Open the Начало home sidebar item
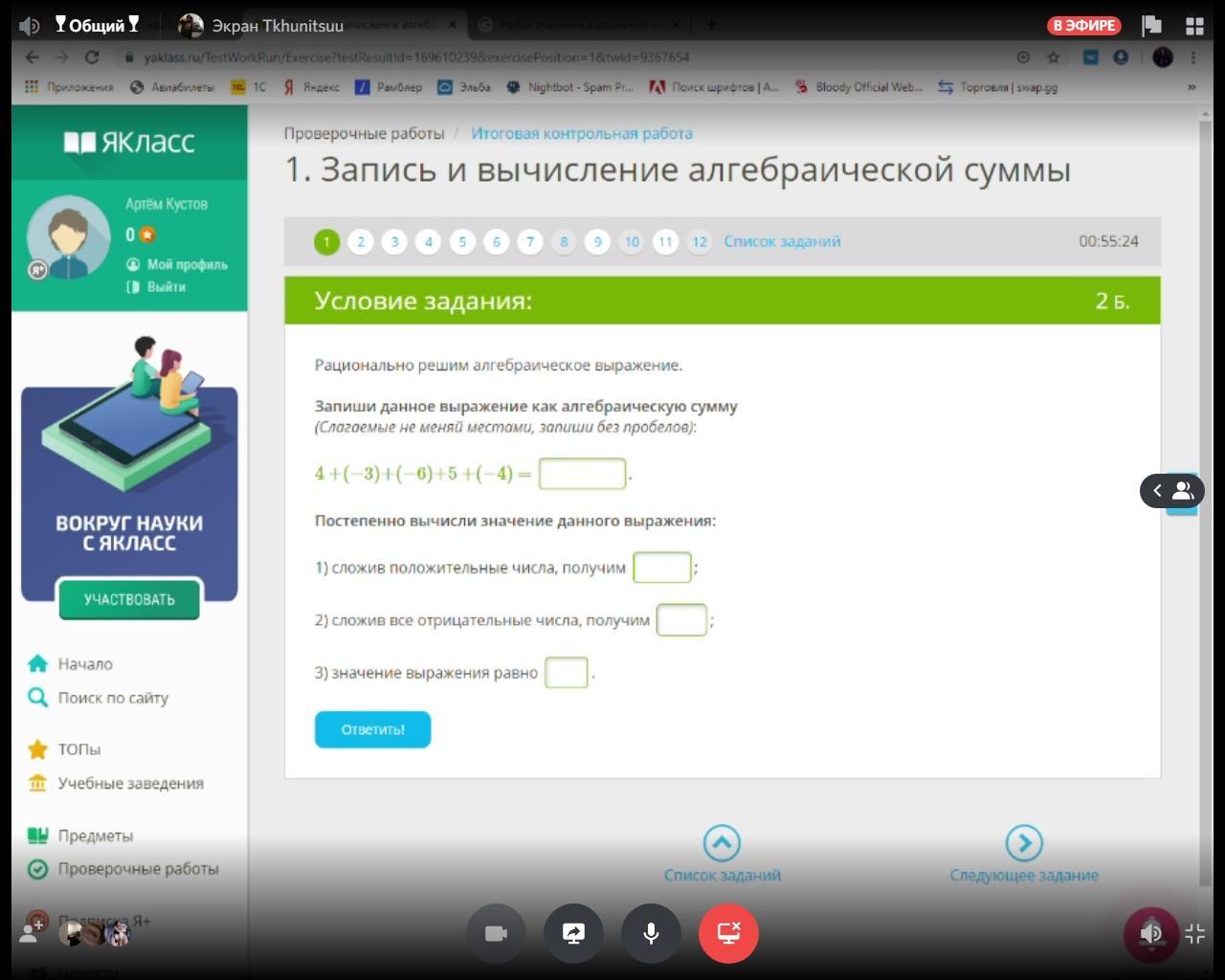The image size is (1225, 980). (84, 664)
